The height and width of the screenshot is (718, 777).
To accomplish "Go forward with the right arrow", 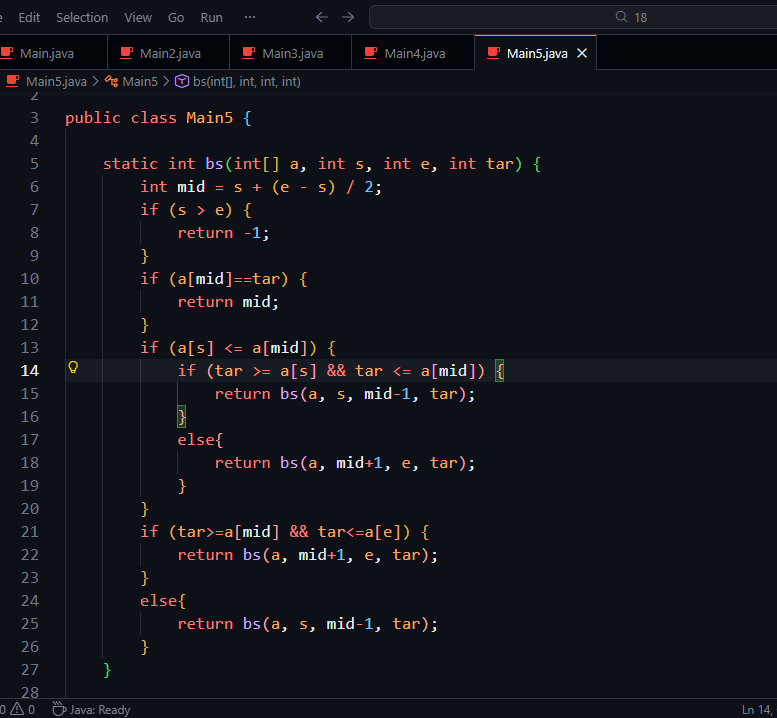I will [348, 17].
